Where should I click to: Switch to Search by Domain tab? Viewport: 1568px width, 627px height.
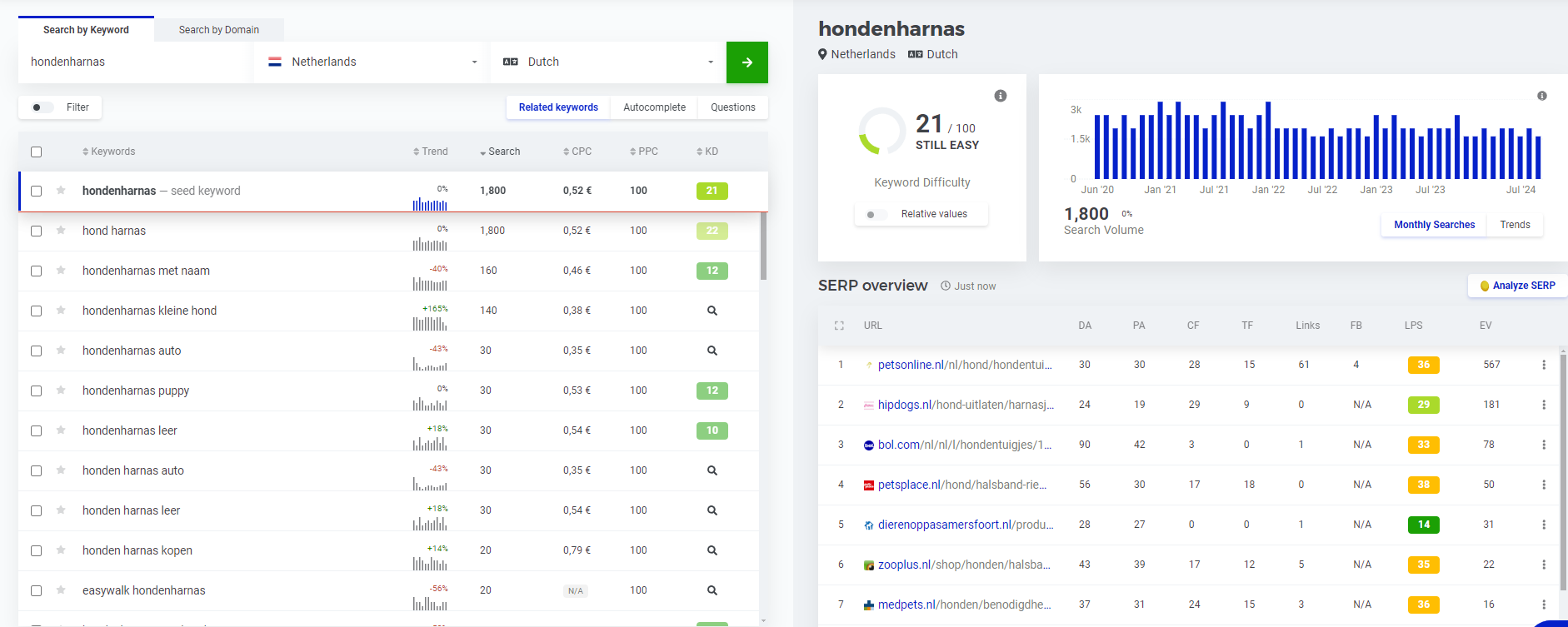[x=219, y=30]
